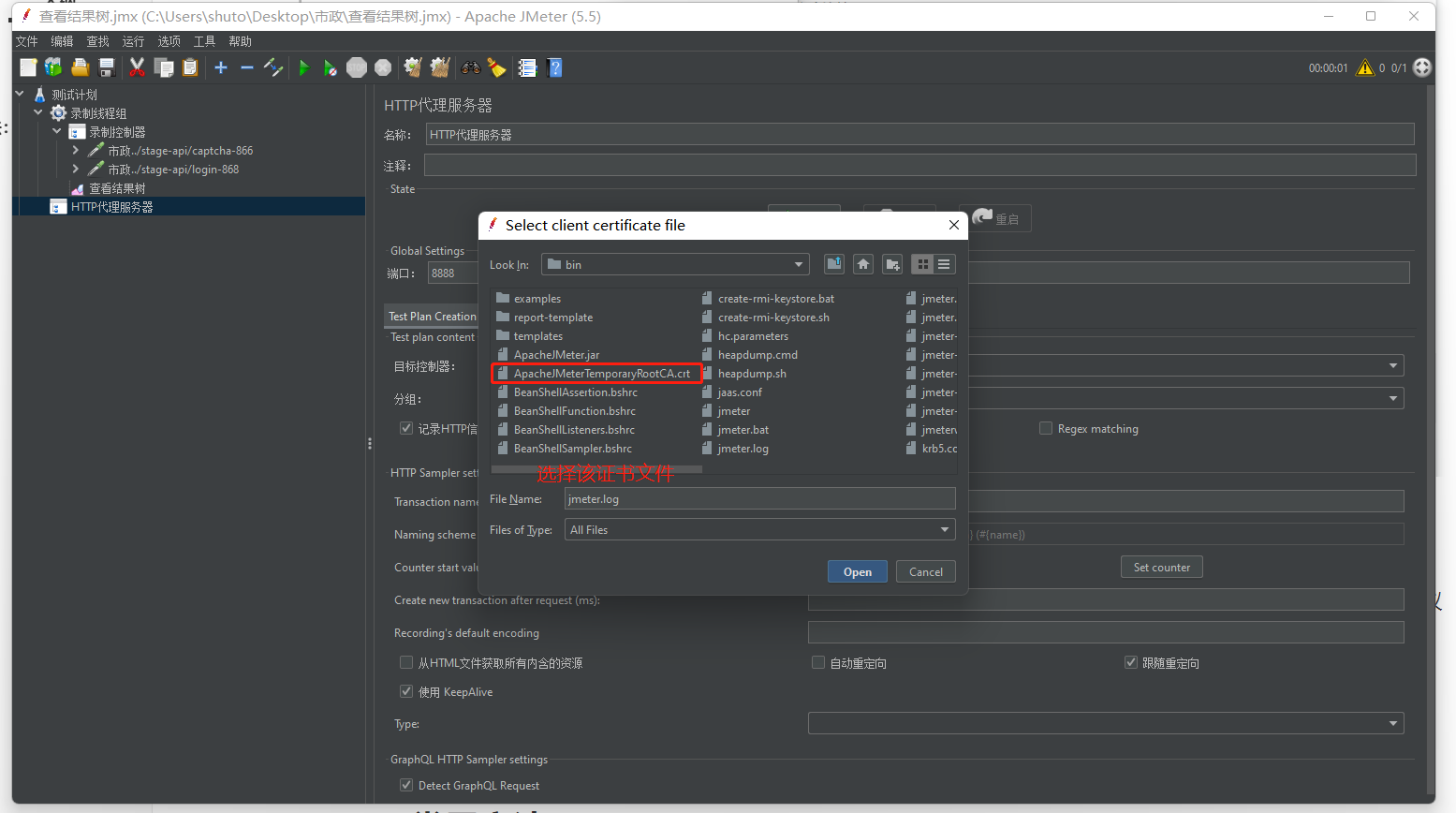Switch file dialog to details view
Viewport: 1456px width, 813px height.
tap(944, 264)
